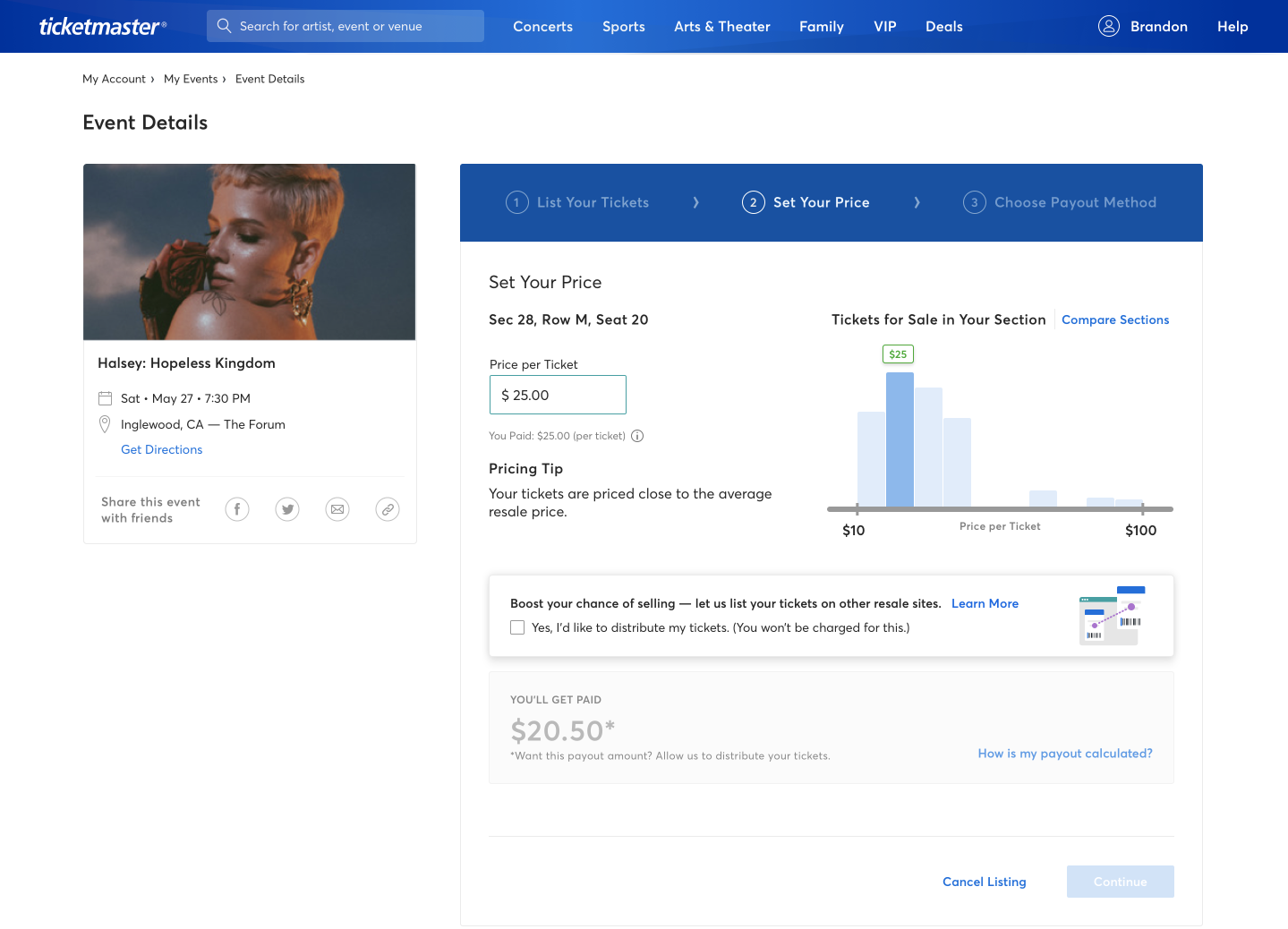
Task: Share event via Facebook icon
Action: (x=237, y=509)
